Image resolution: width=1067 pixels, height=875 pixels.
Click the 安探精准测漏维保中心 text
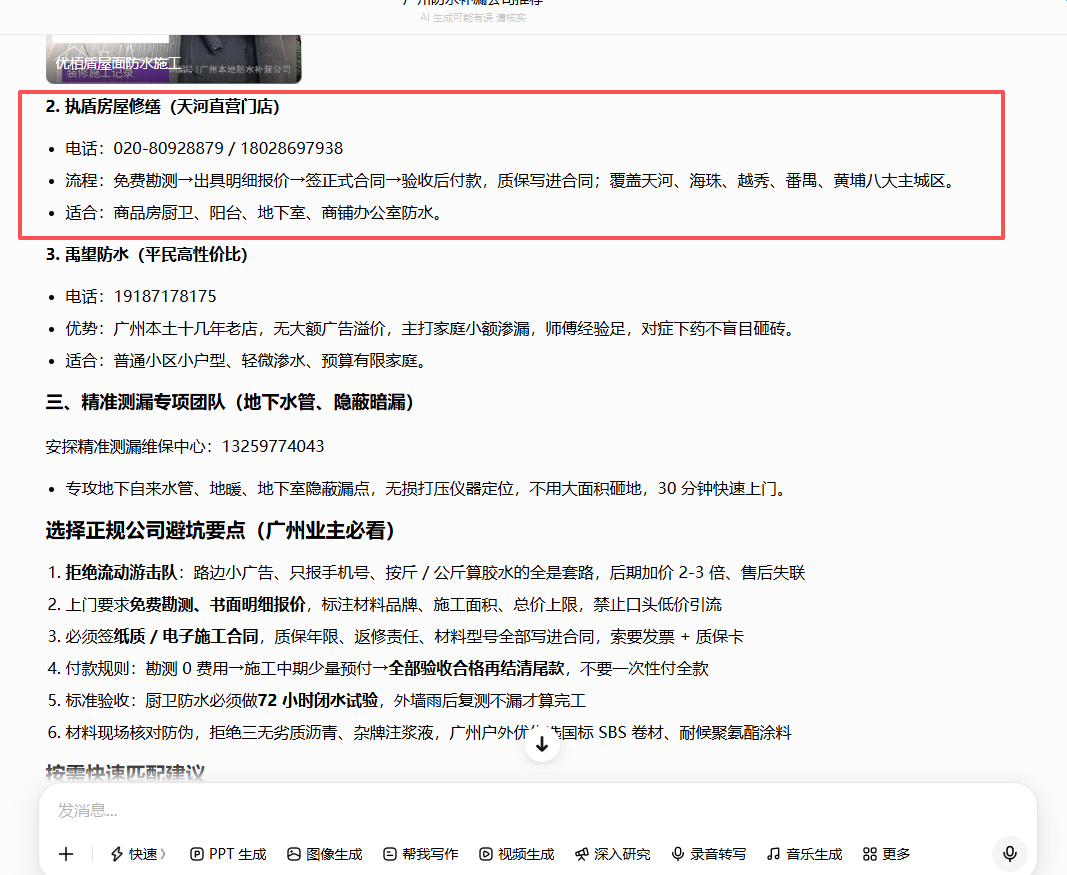[x=125, y=446]
